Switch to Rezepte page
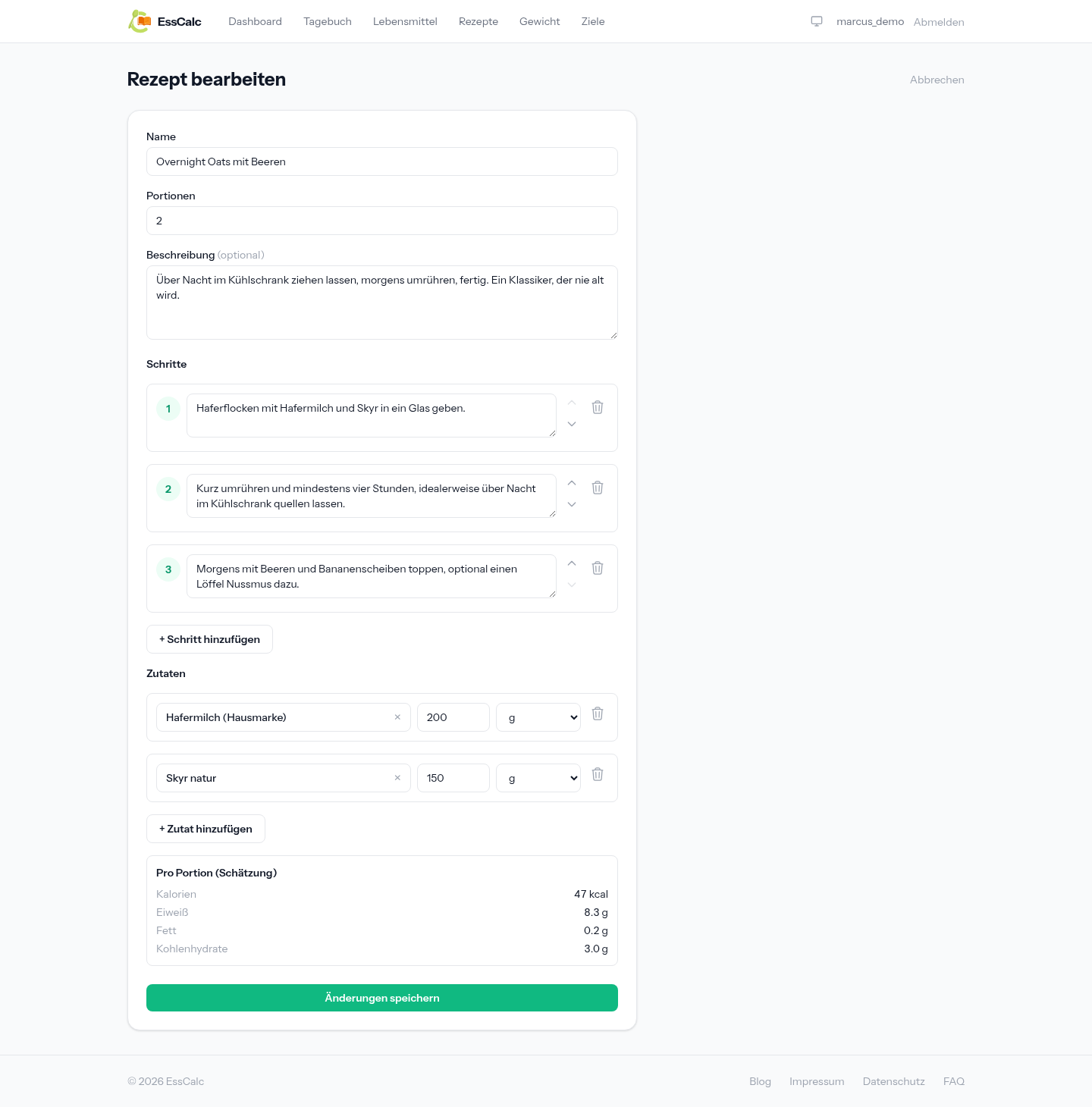The height and width of the screenshot is (1107, 1092). 479,21
